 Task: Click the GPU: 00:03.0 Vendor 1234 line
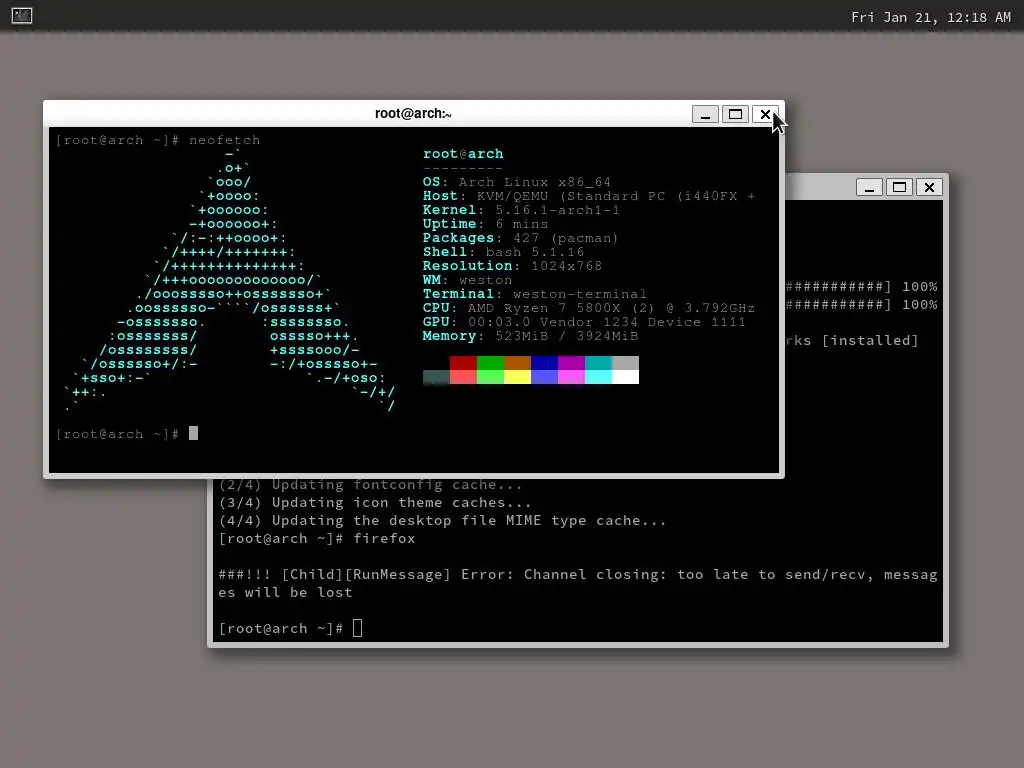coord(584,322)
